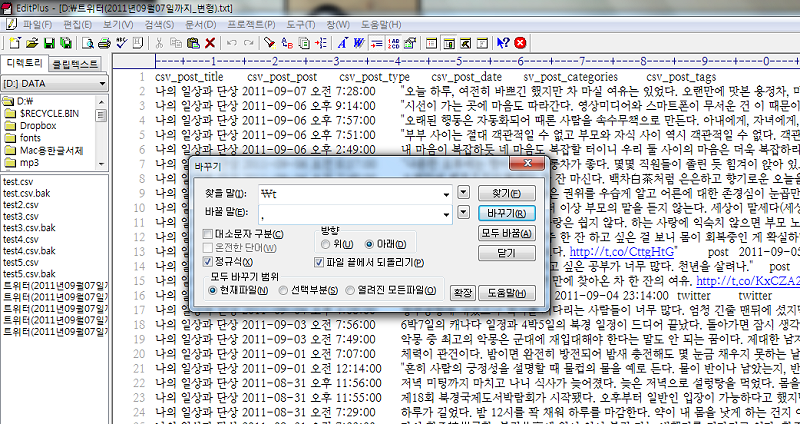Click the A-to-B Replace toolbar icon
Screen dimensions: 800x424
[287, 43]
